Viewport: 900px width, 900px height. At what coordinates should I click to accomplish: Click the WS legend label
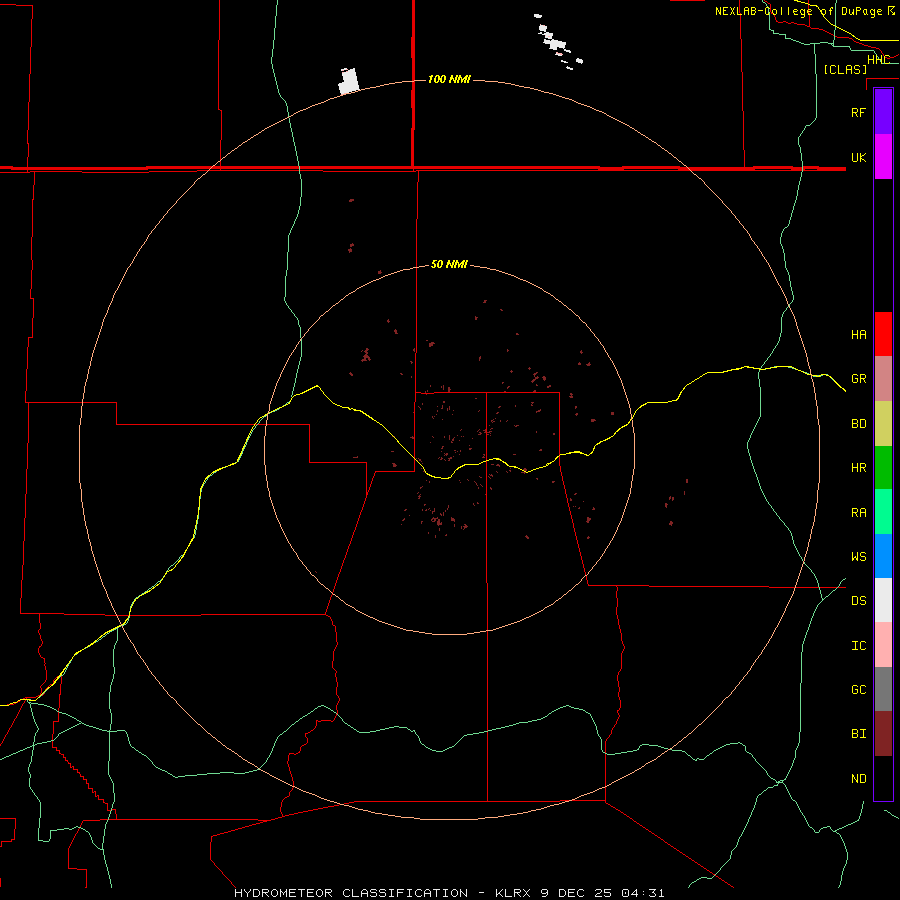858,556
